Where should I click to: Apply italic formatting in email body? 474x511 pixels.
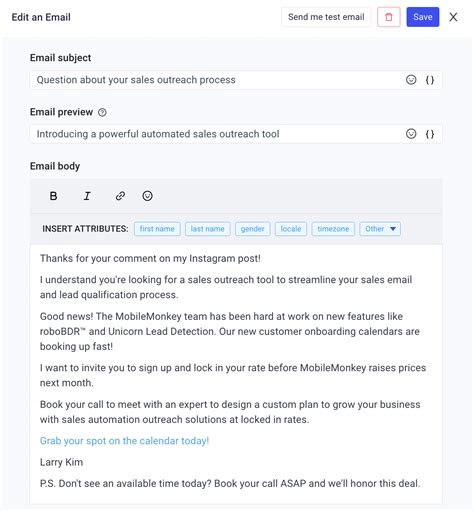[x=87, y=196]
